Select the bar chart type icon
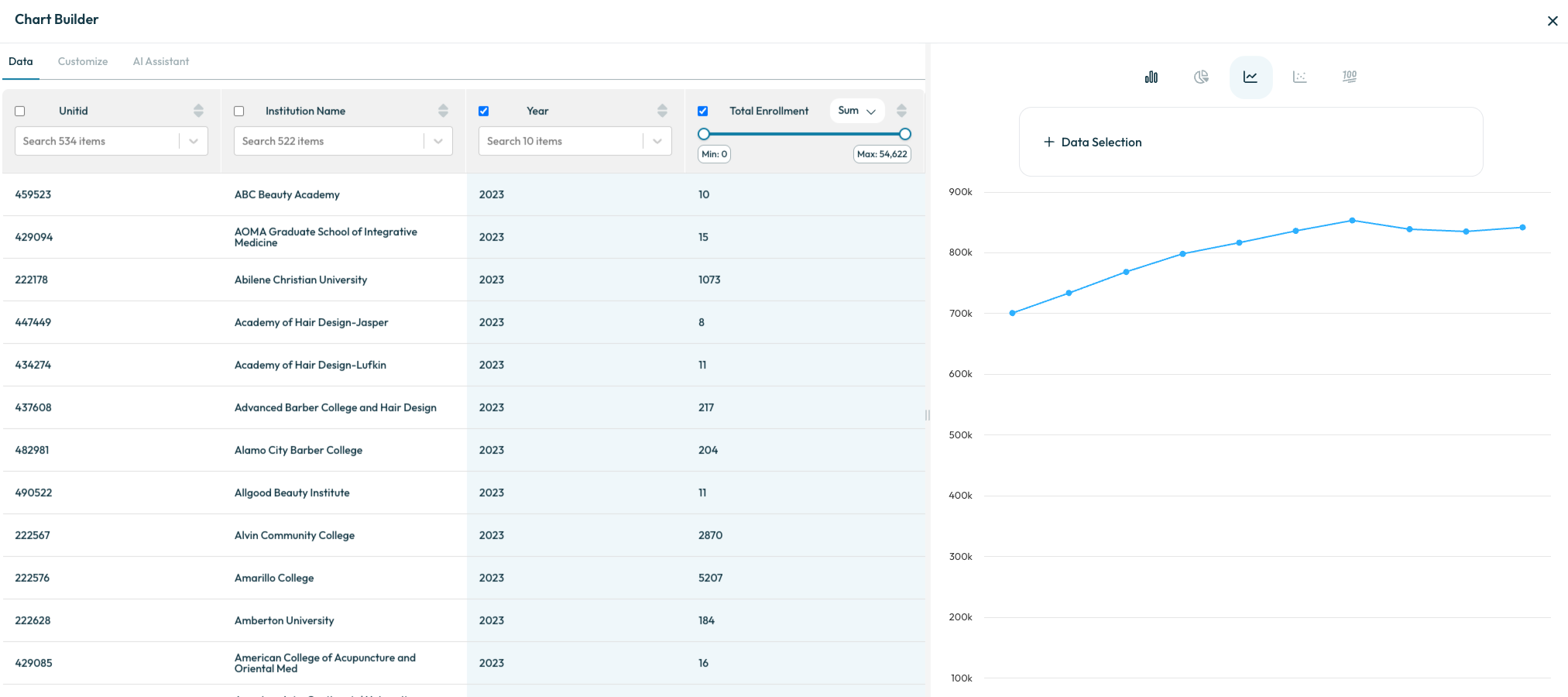The height and width of the screenshot is (697, 1568). tap(1151, 77)
